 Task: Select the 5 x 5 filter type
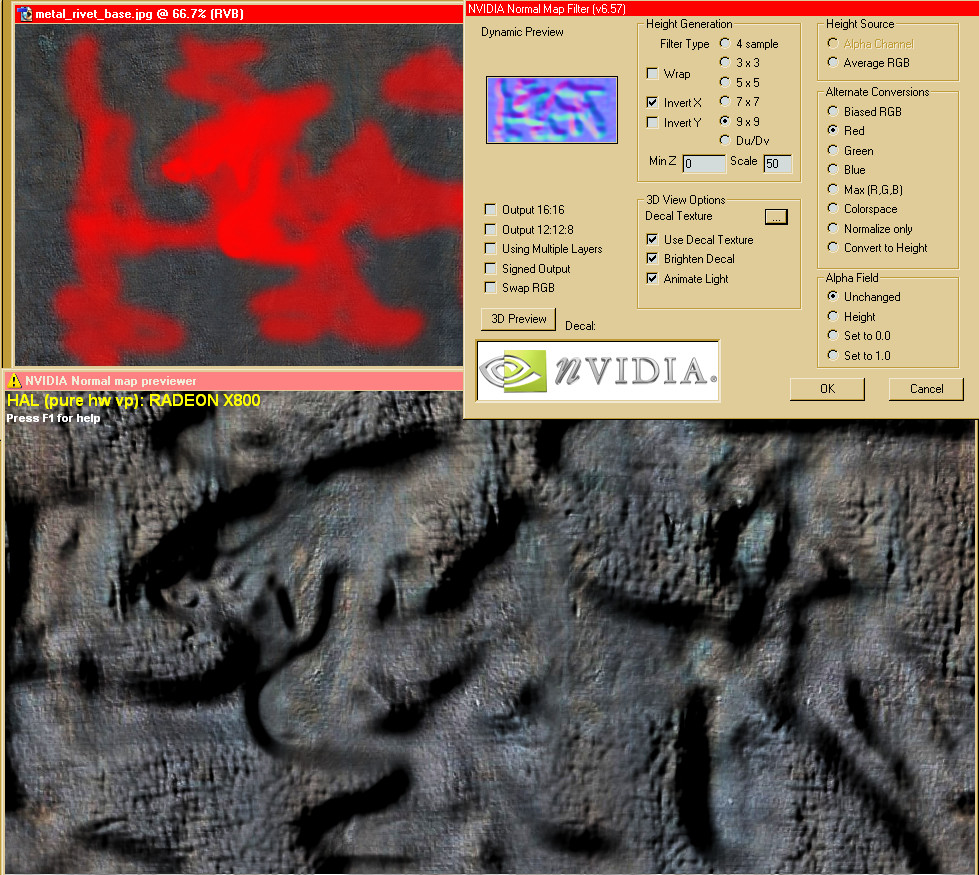725,82
